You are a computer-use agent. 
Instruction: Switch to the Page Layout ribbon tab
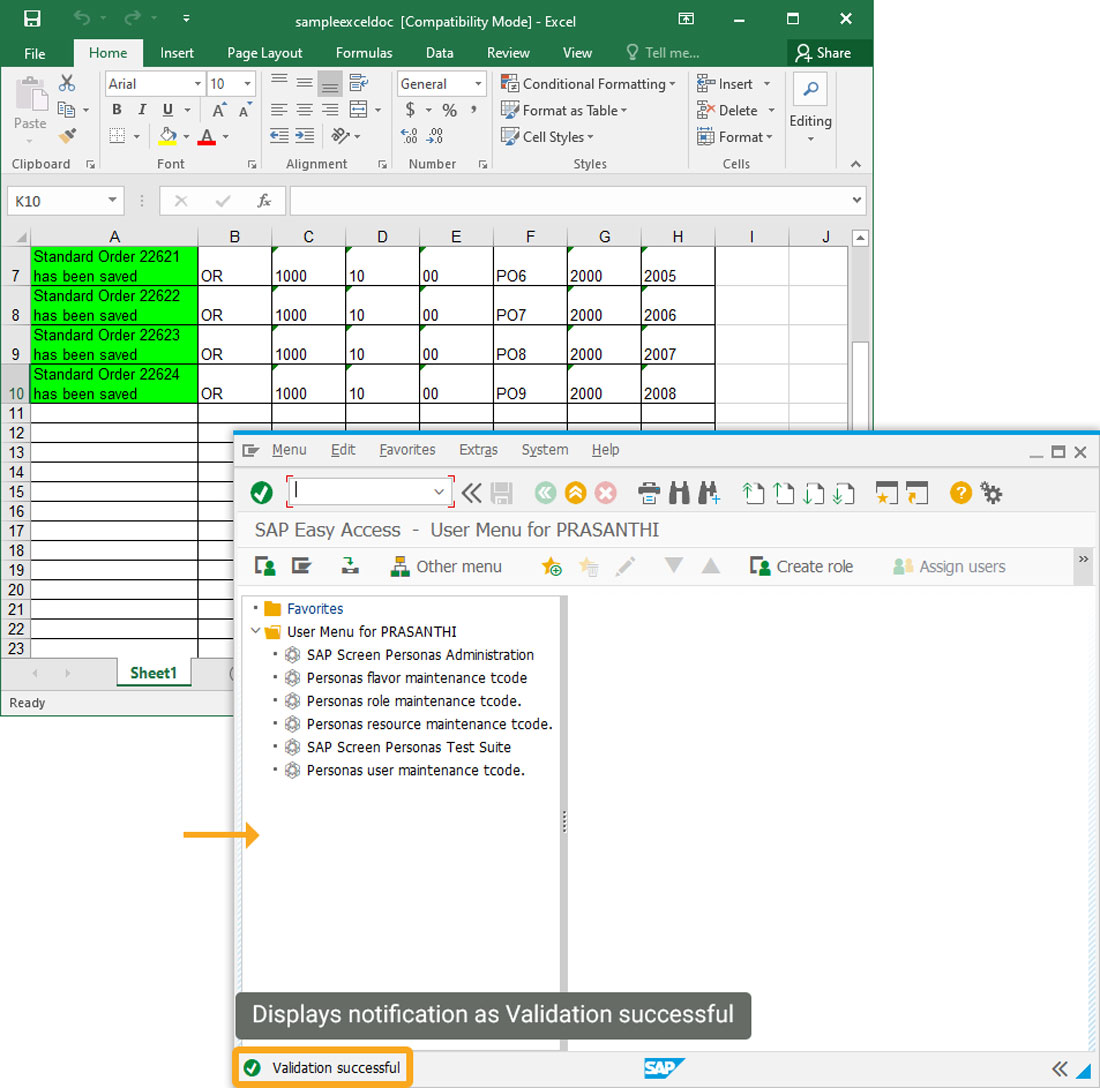point(264,53)
